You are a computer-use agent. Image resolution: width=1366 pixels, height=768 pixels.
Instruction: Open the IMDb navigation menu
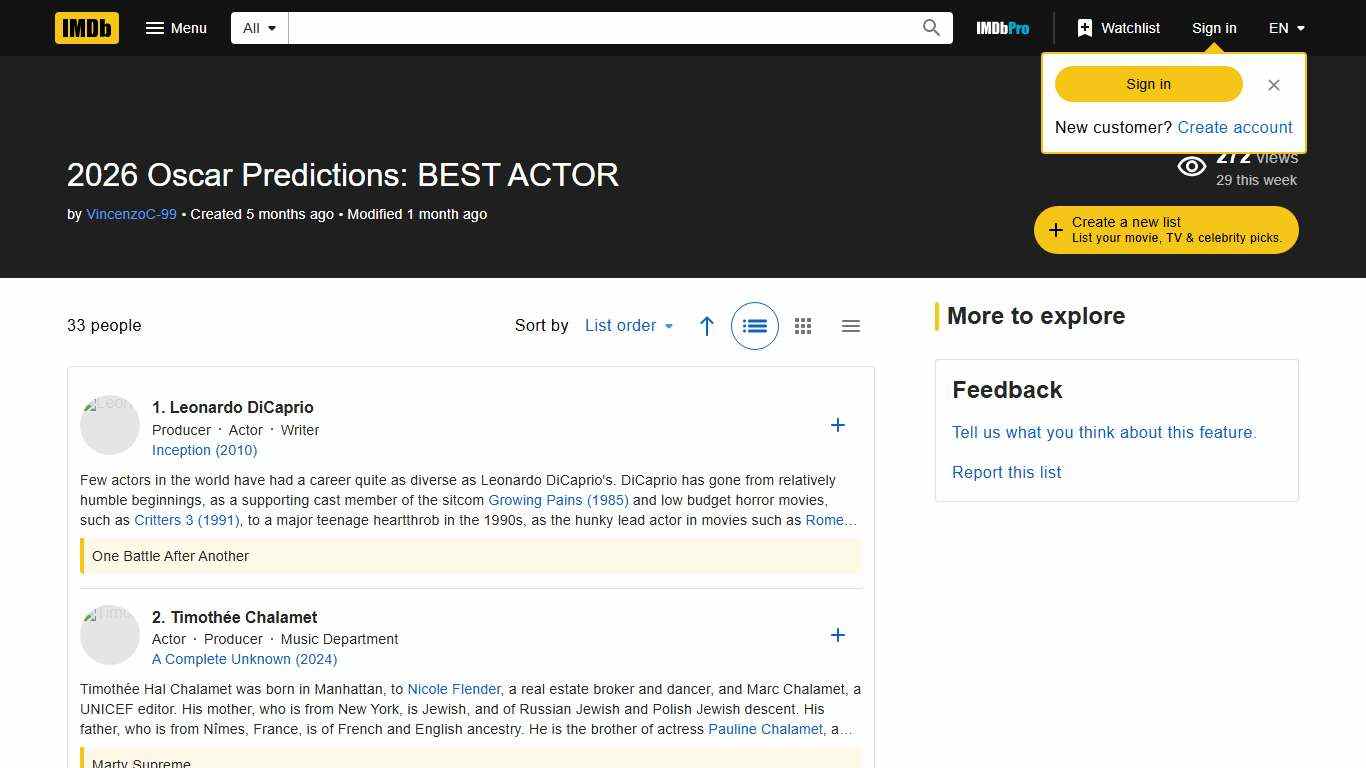176,28
